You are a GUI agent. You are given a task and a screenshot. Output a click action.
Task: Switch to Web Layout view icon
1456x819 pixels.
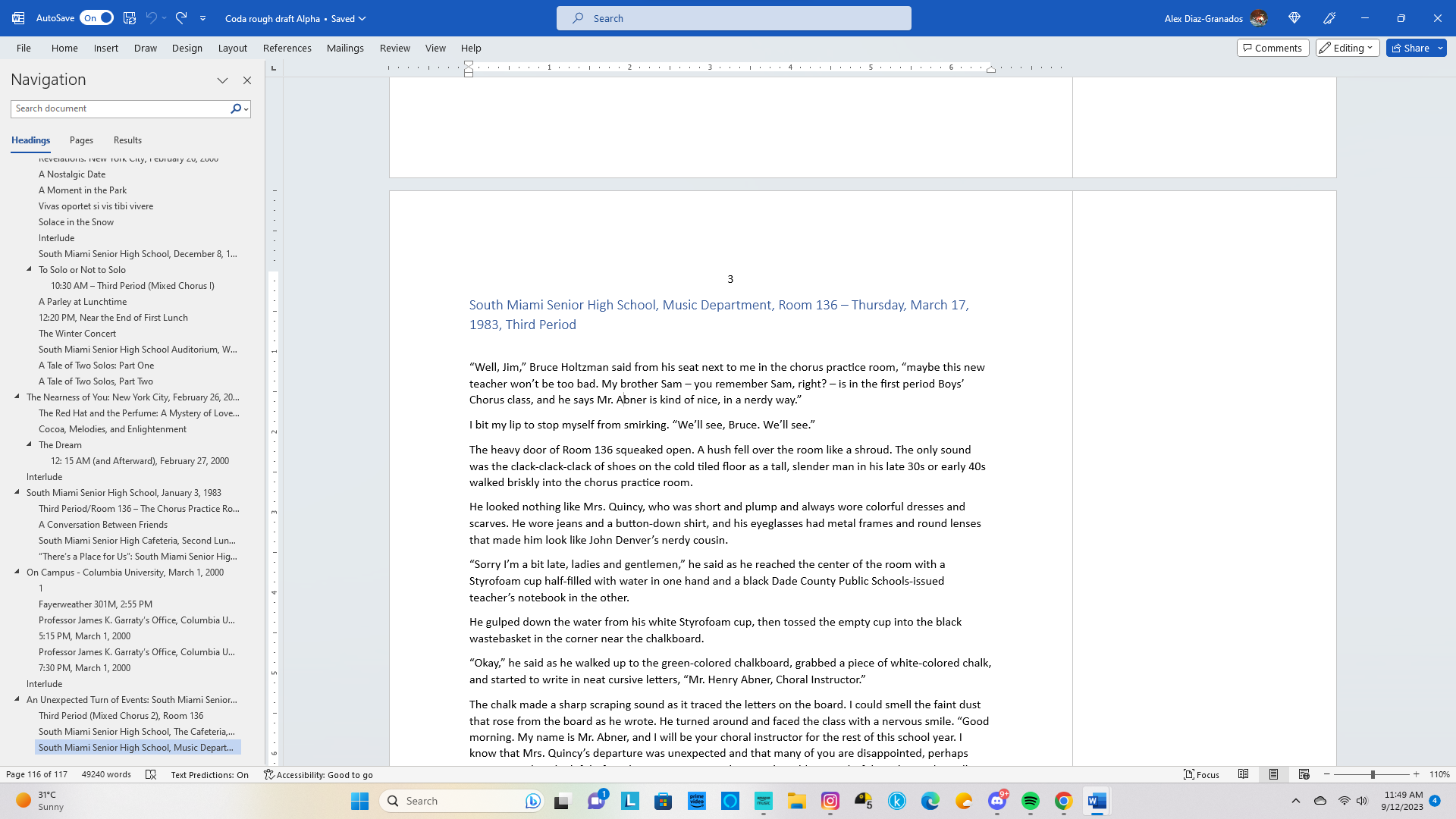(1304, 774)
